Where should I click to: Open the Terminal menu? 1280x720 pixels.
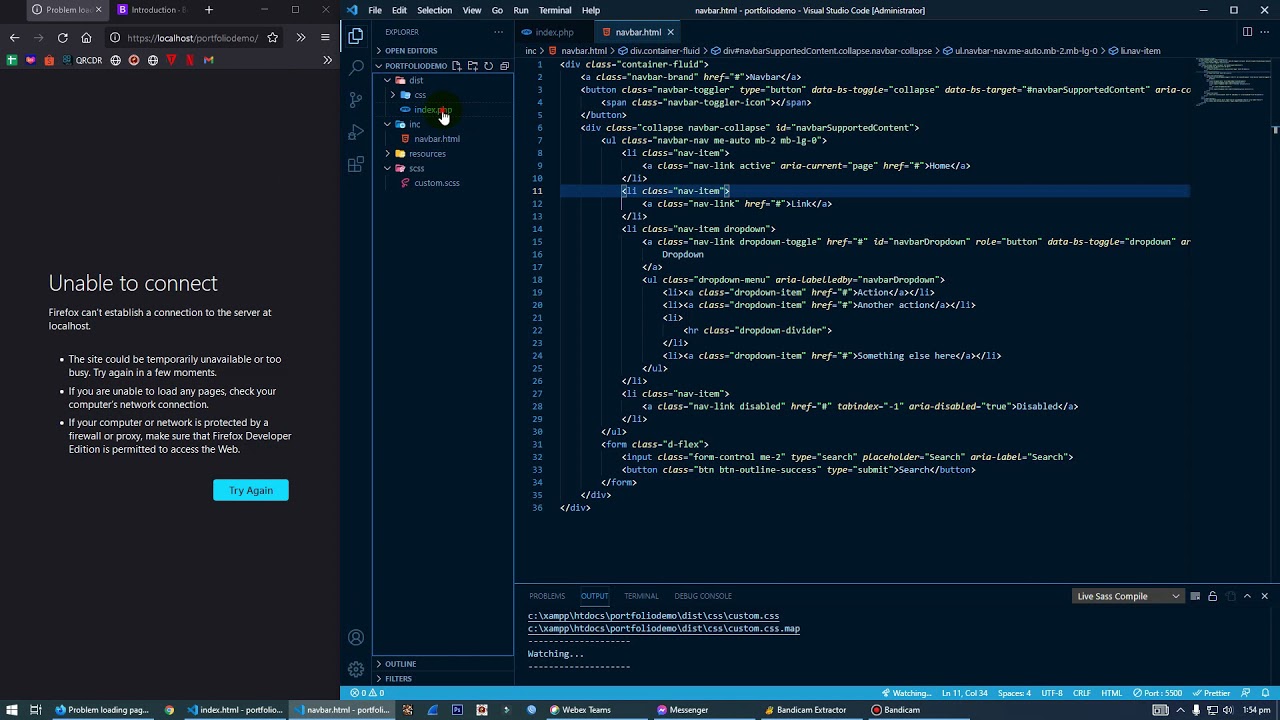(555, 10)
